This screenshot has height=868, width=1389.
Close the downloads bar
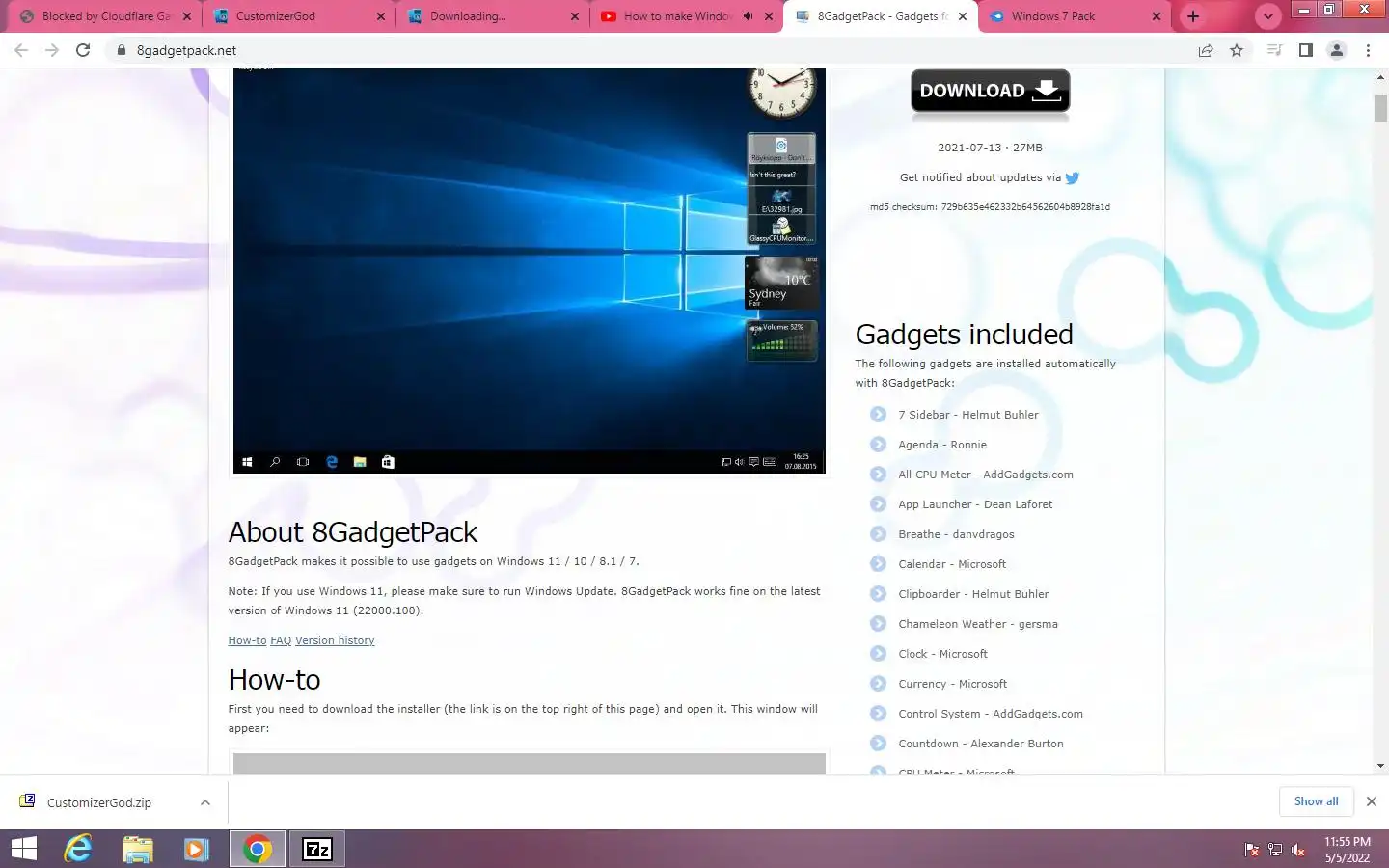point(1371,801)
